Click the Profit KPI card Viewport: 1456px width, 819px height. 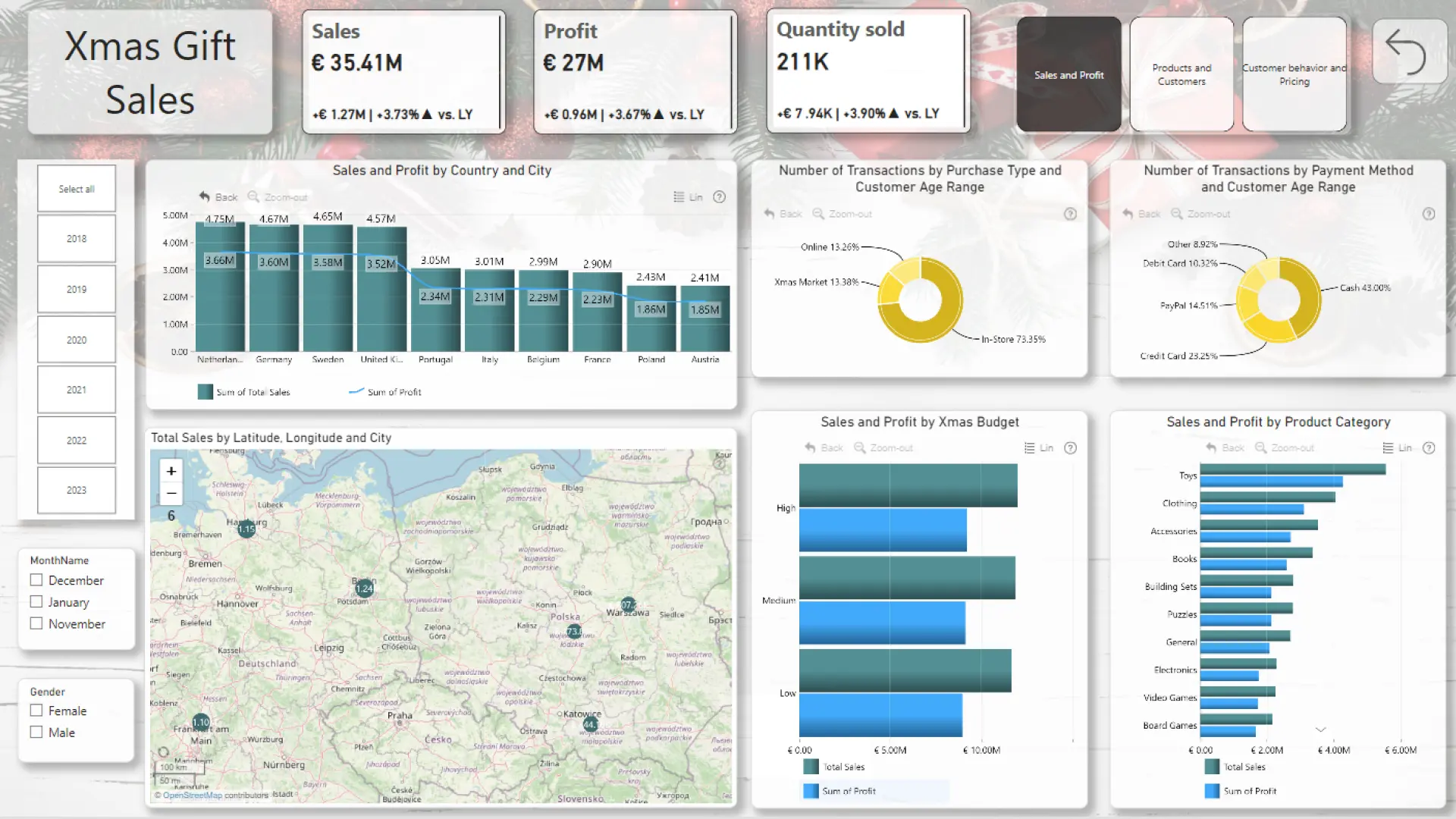coord(635,72)
